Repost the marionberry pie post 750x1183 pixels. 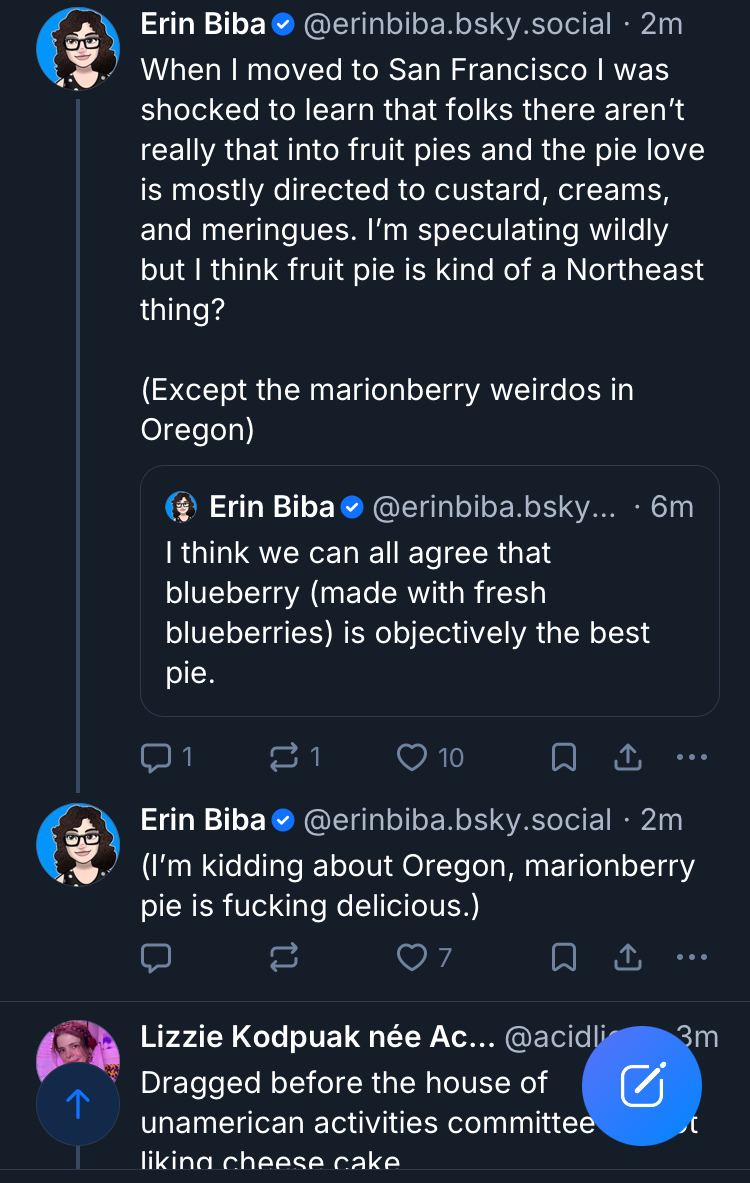coord(284,958)
